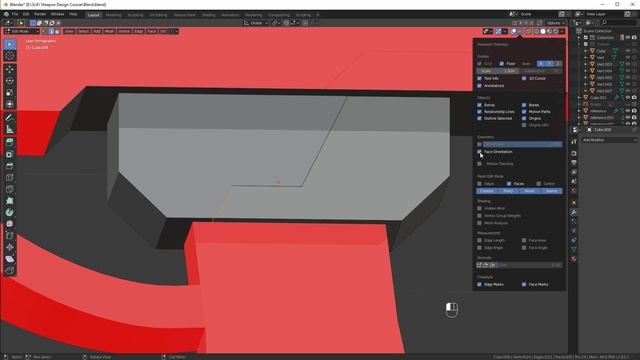Select the Scale tool

click(10, 93)
